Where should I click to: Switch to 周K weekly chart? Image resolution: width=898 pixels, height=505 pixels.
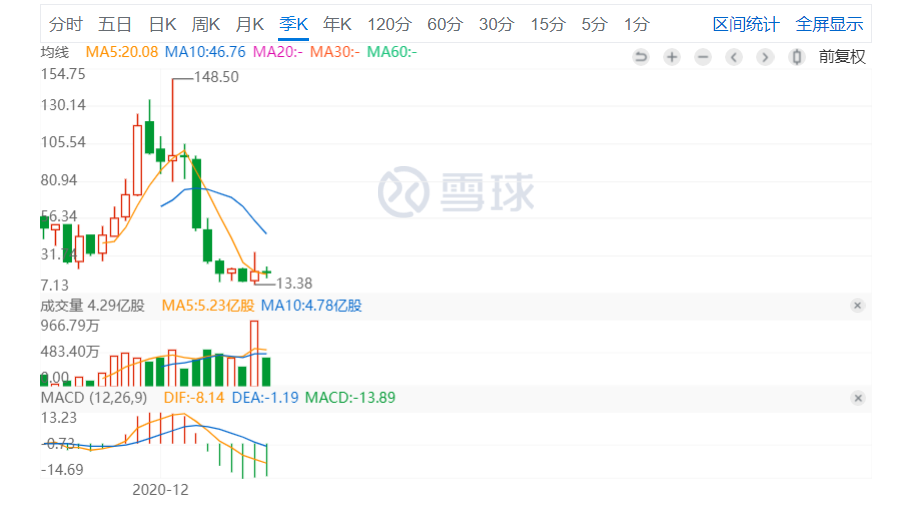coord(206,24)
